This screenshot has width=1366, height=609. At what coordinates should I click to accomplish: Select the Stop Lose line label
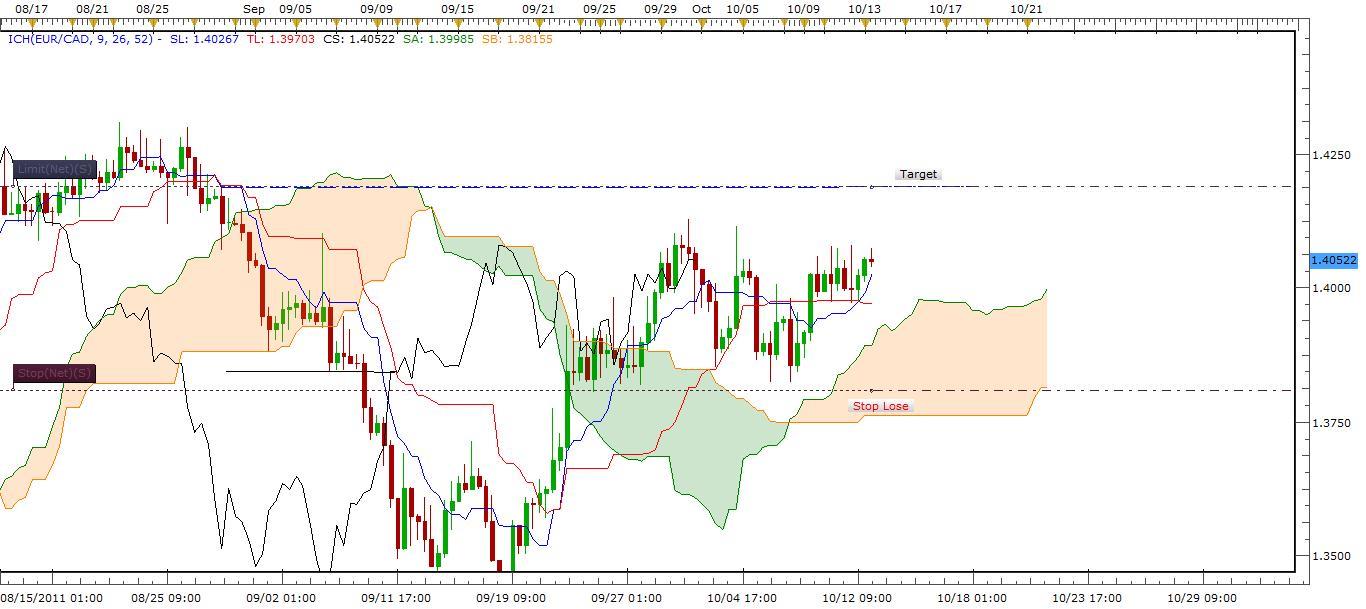pos(880,406)
